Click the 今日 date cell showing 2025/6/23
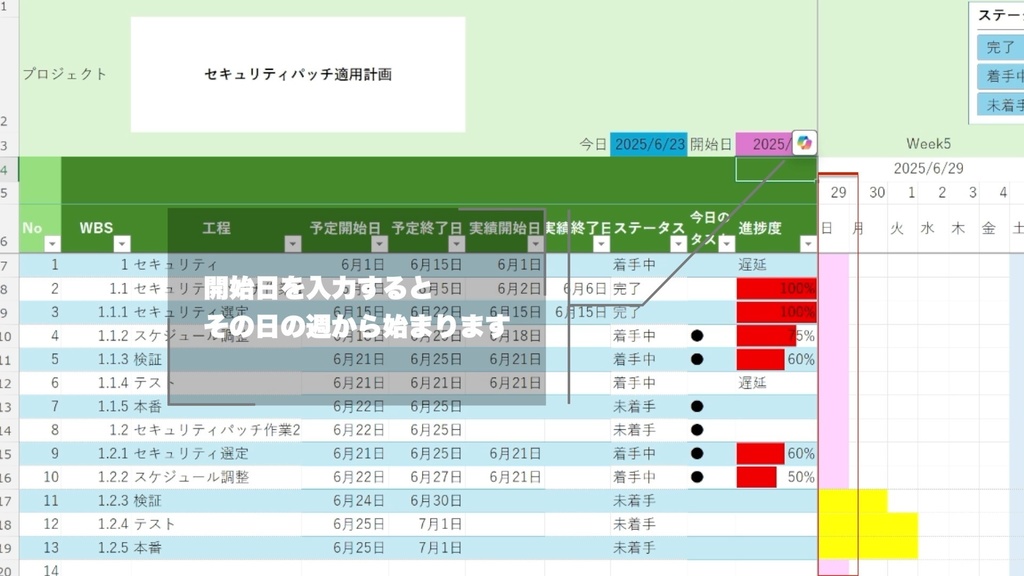Viewport: 1024px width, 576px height. click(651, 142)
